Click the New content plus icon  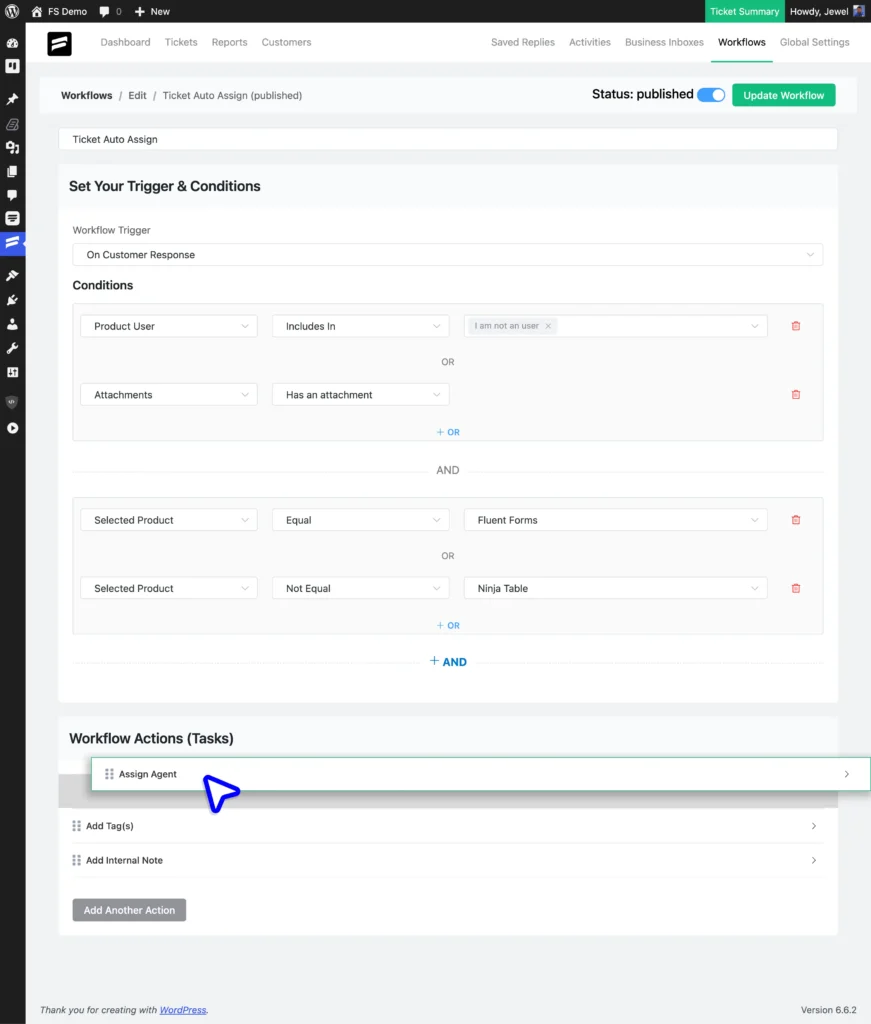139,11
